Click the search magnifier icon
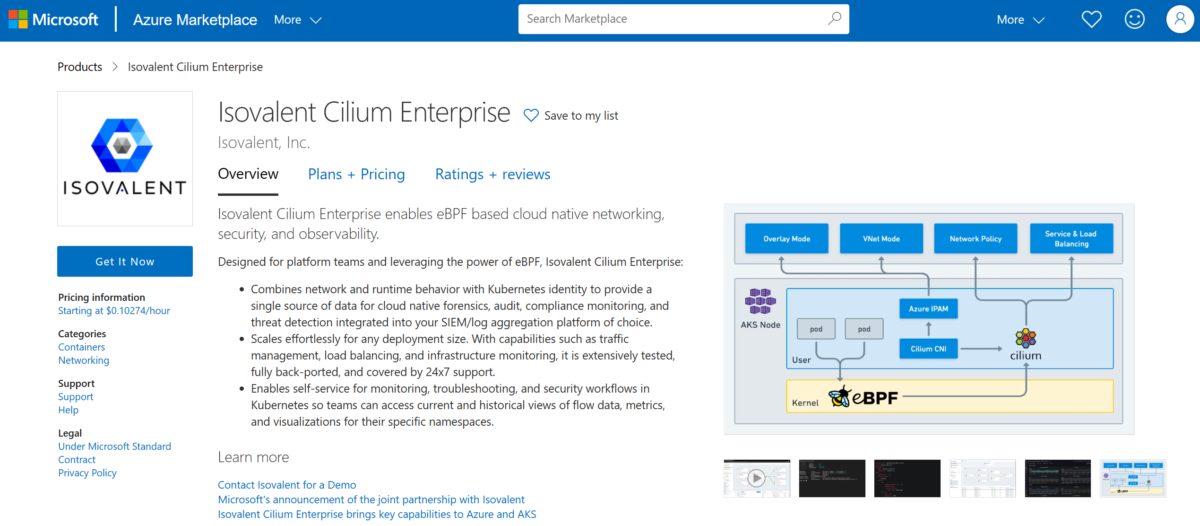This screenshot has height=526, width=1200. 835,19
